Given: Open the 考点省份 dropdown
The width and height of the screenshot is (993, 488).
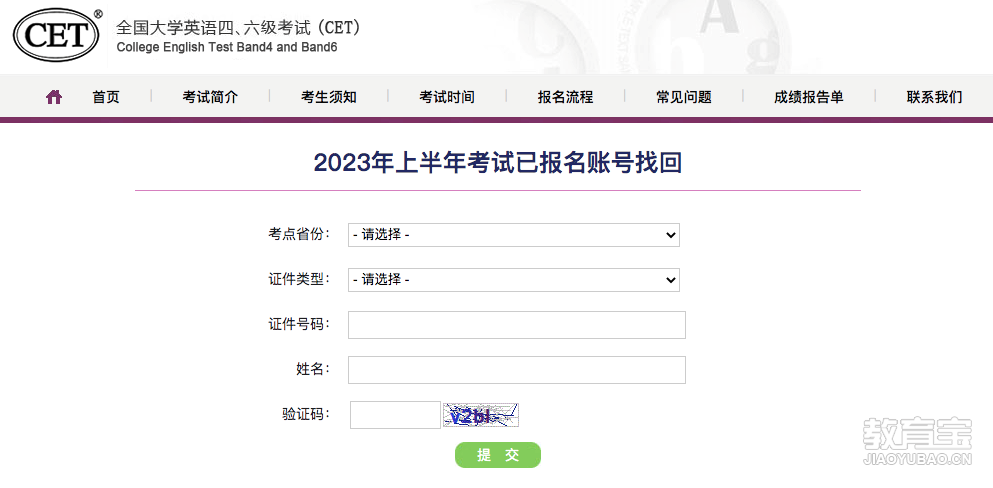Looking at the screenshot, I should [514, 235].
